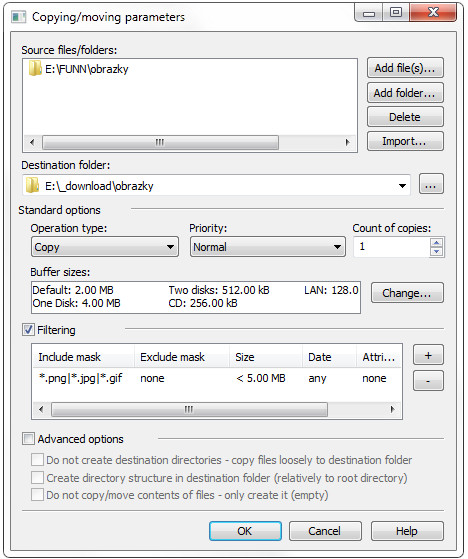Click the Size column header
This screenshot has width=468, height=559.
pyautogui.click(x=266, y=357)
